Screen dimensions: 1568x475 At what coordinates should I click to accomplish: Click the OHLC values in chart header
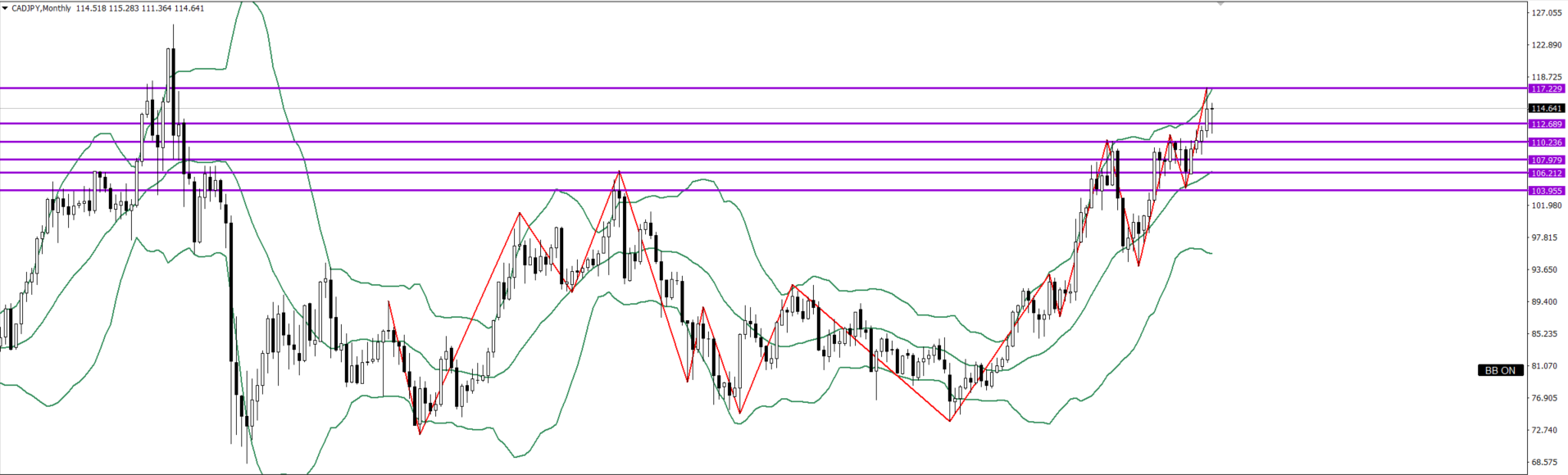[139, 8]
